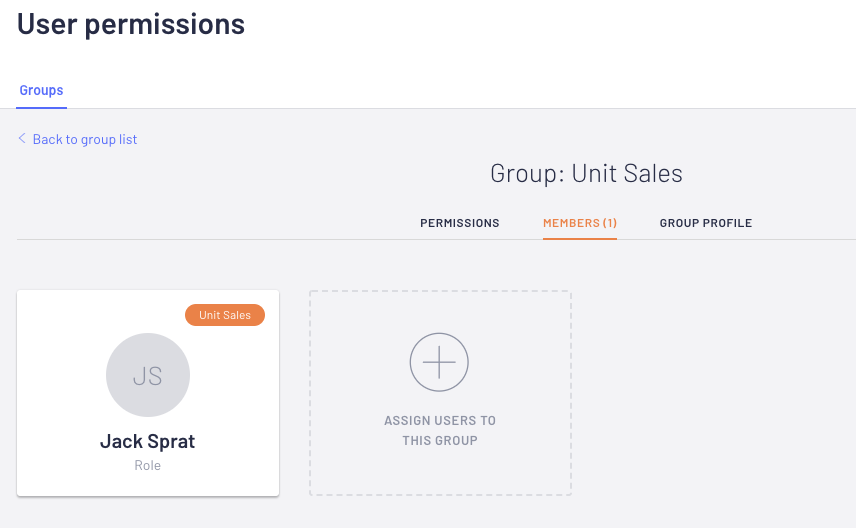Switch to the PERMISSIONS tab

[x=460, y=223]
